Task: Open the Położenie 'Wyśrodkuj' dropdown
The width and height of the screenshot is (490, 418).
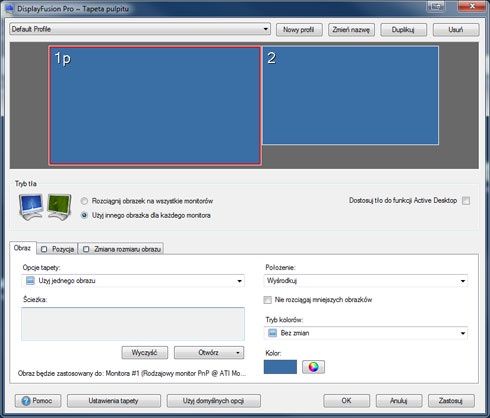Action: coord(366,281)
